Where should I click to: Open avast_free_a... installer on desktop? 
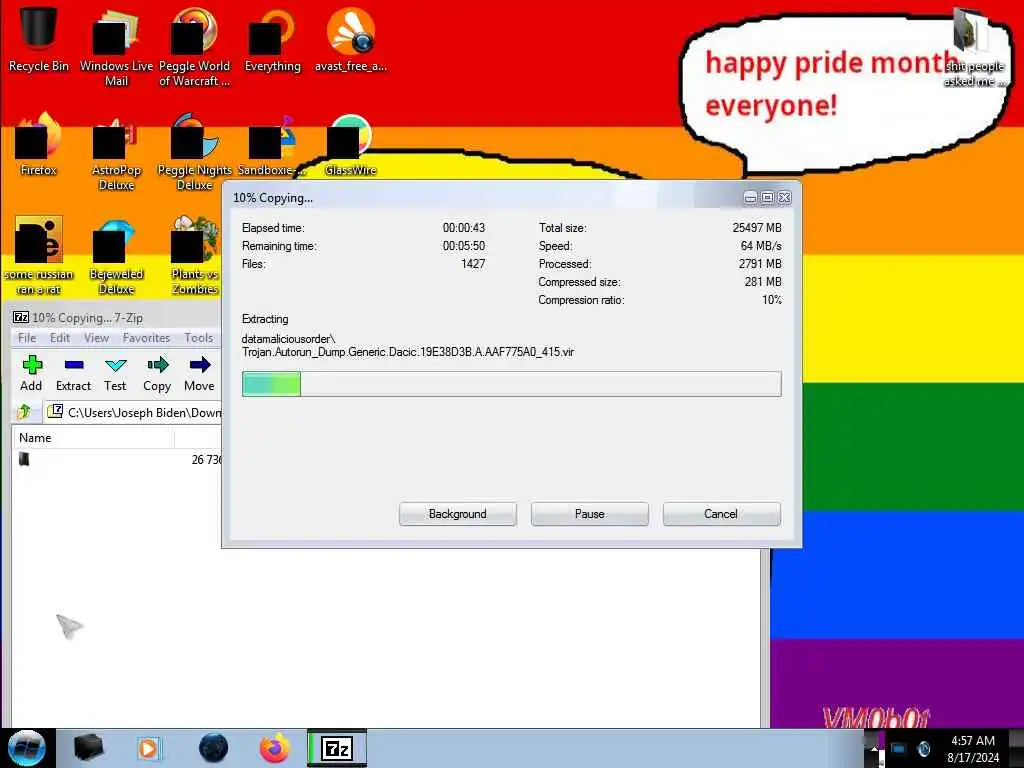click(x=351, y=39)
